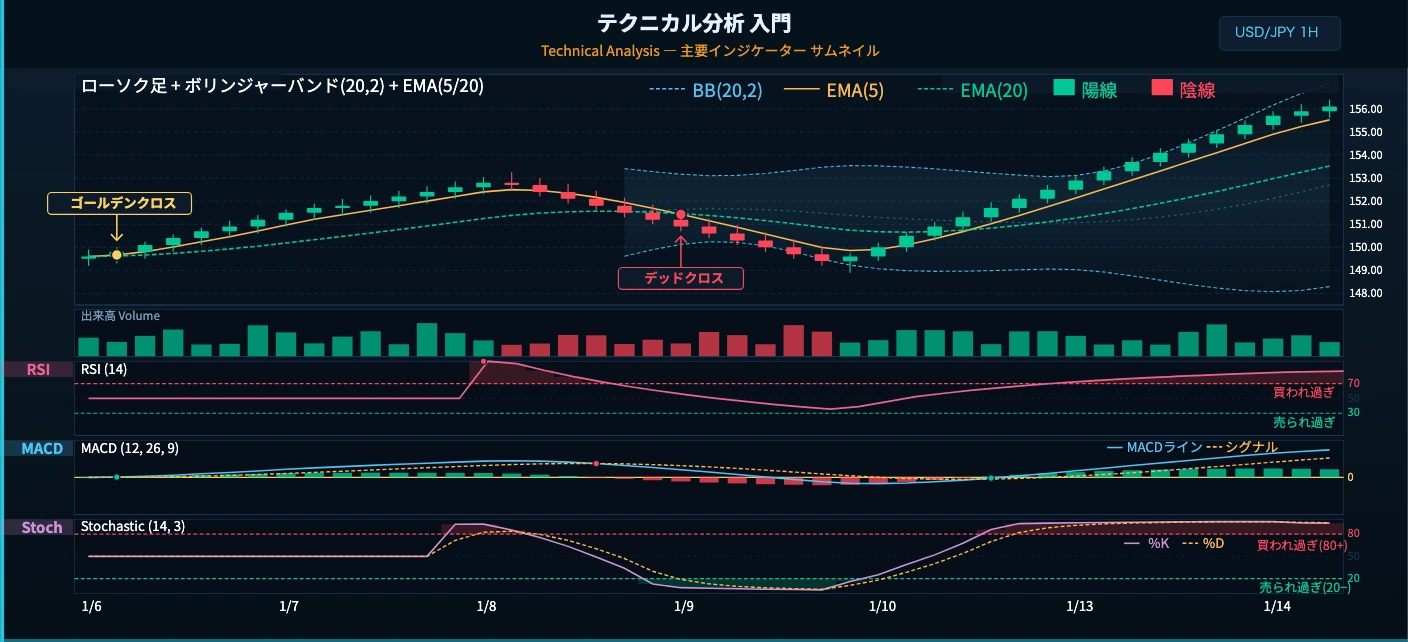Click the green 陽線 legend swatch
This screenshot has height=642, width=1408.
pos(1063,89)
